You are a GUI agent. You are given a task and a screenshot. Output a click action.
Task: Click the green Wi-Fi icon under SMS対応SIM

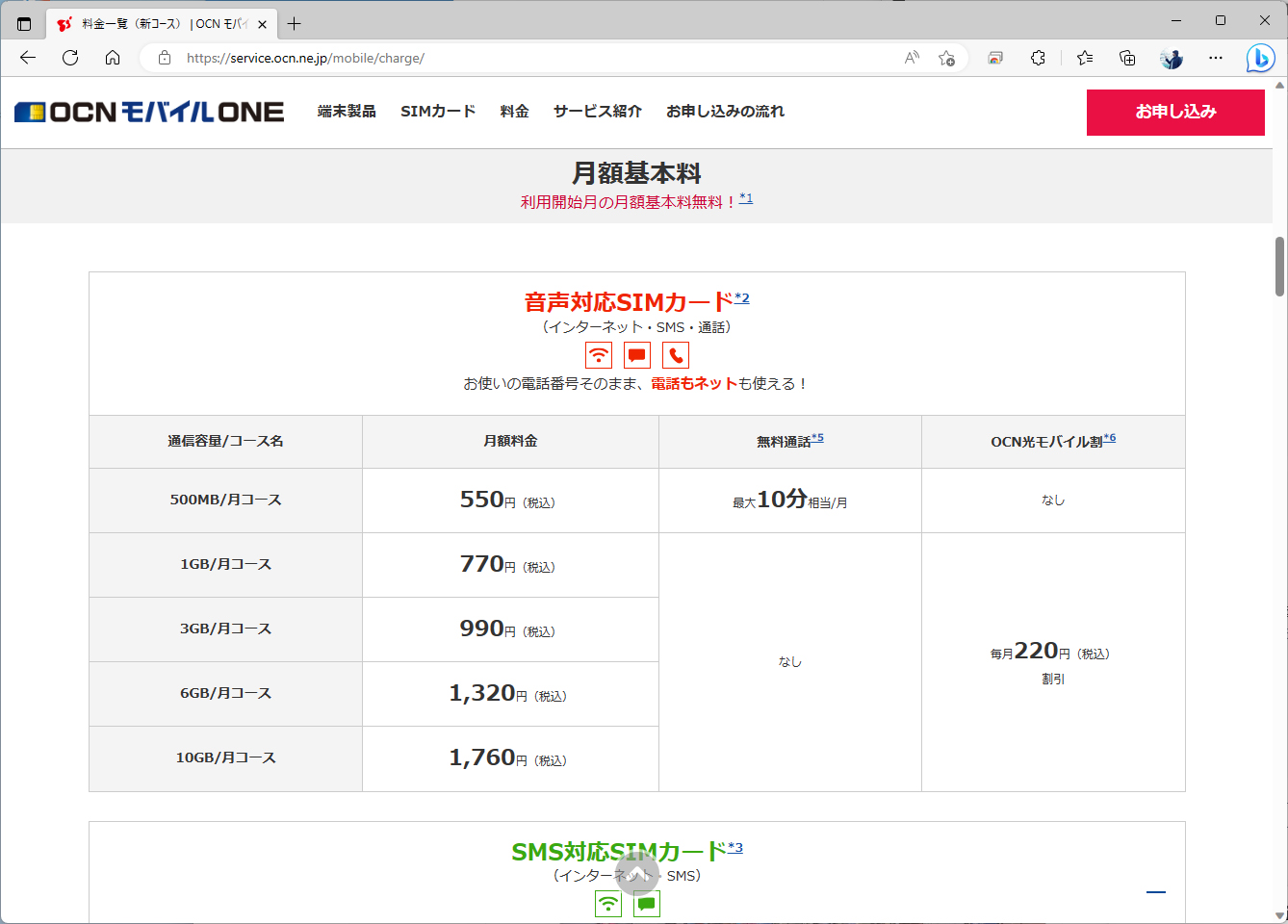(x=608, y=904)
